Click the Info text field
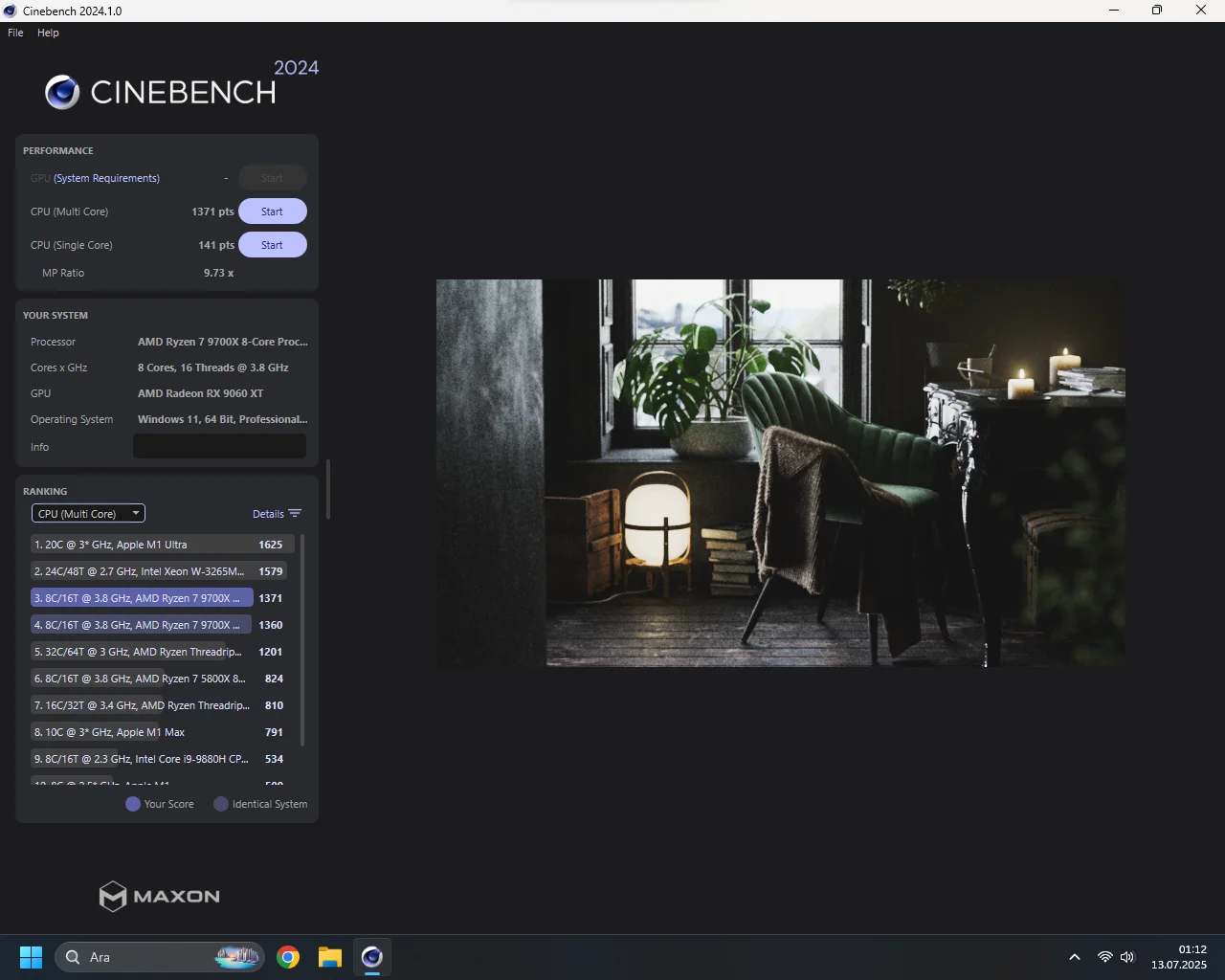Image resolution: width=1225 pixels, height=980 pixels. [219, 446]
